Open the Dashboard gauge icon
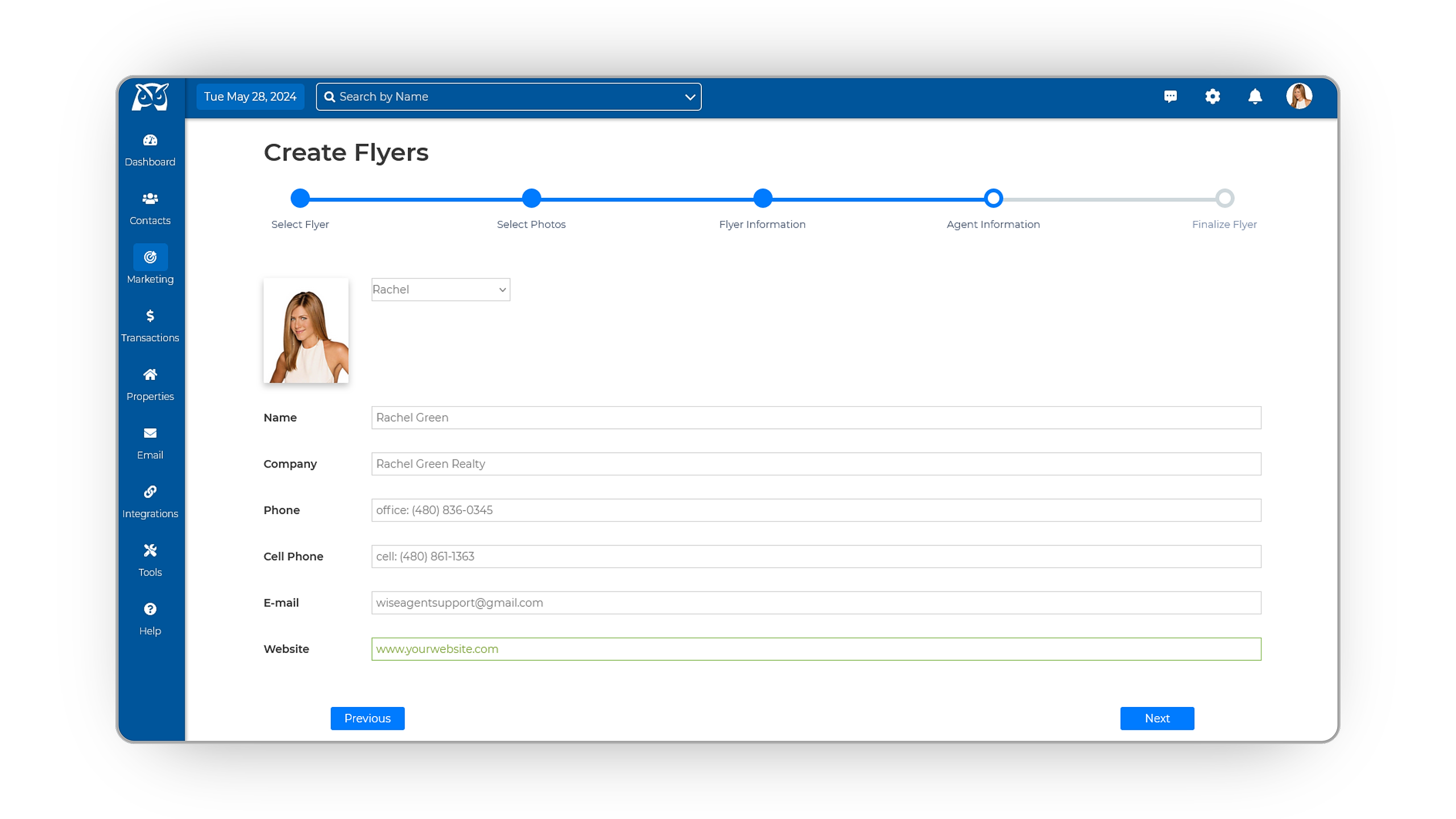The width and height of the screenshot is (1456, 819). coord(150,140)
